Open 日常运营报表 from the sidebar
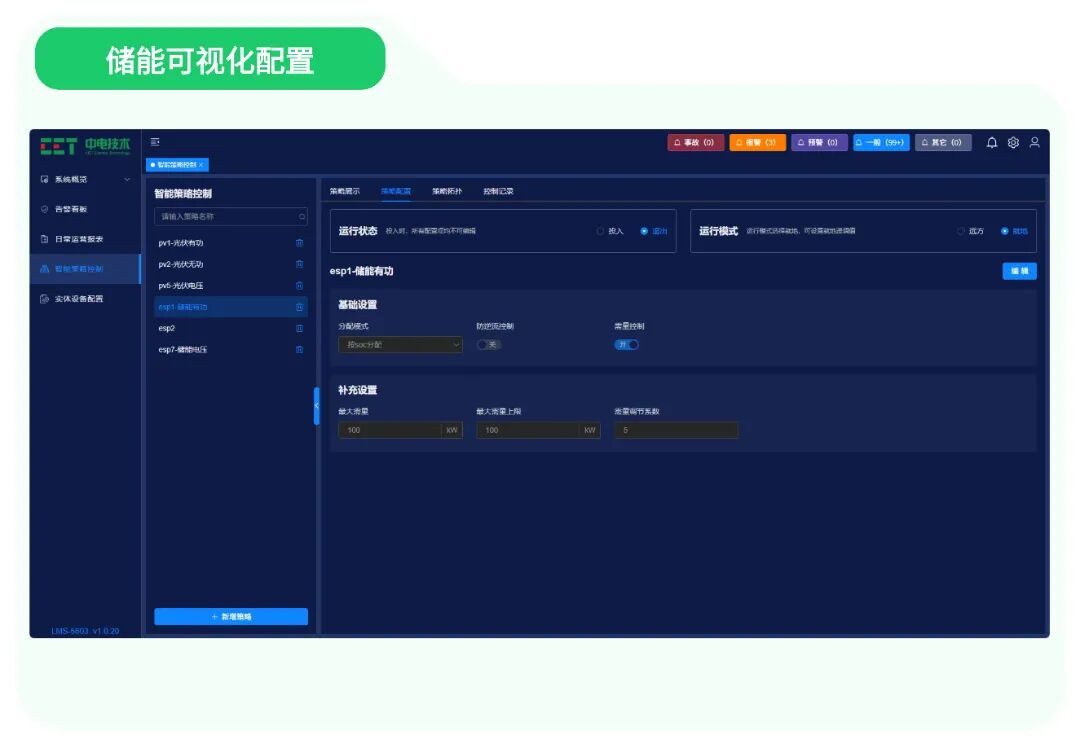 79,239
